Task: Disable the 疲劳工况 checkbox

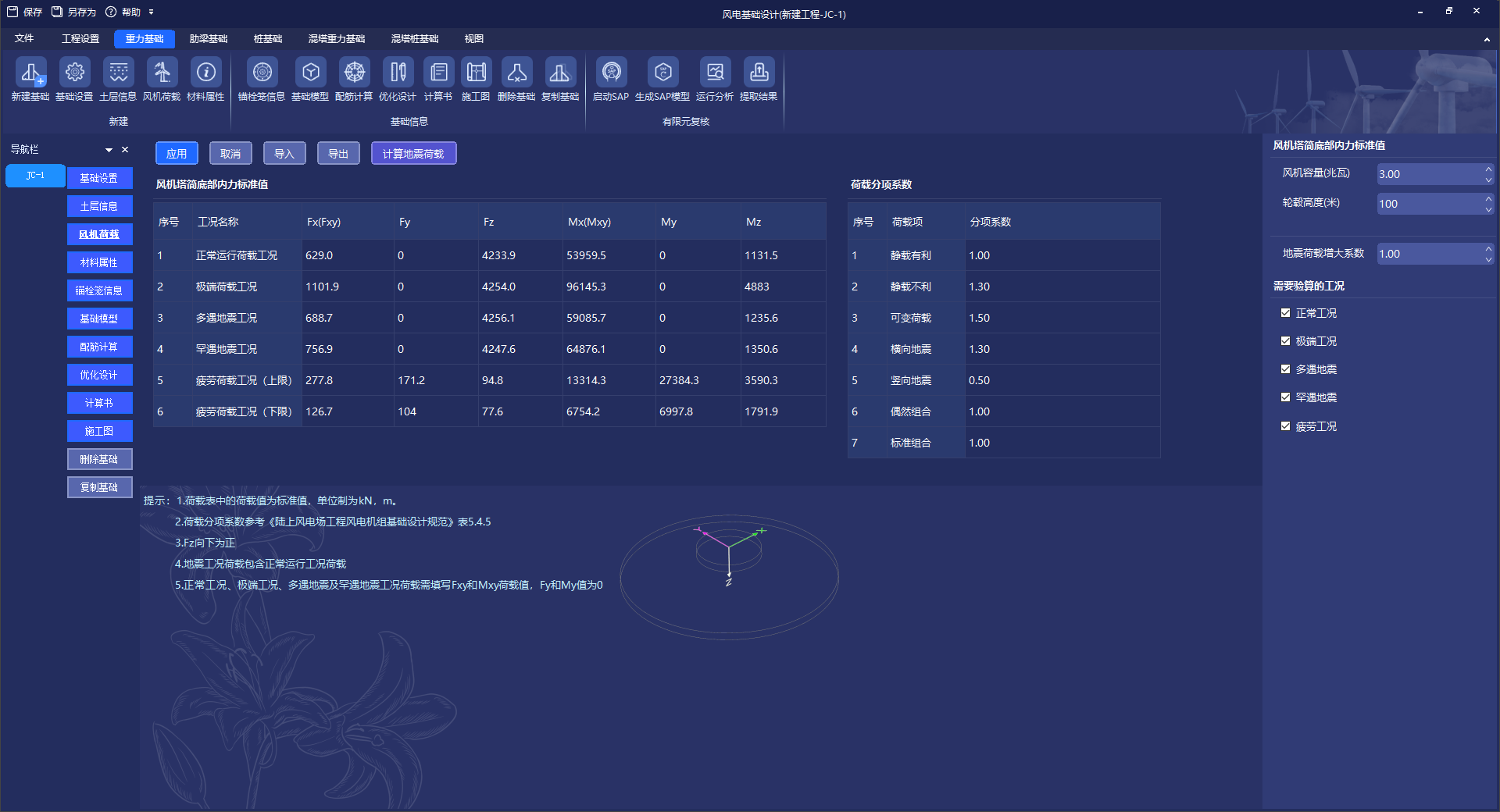Action: (1285, 426)
